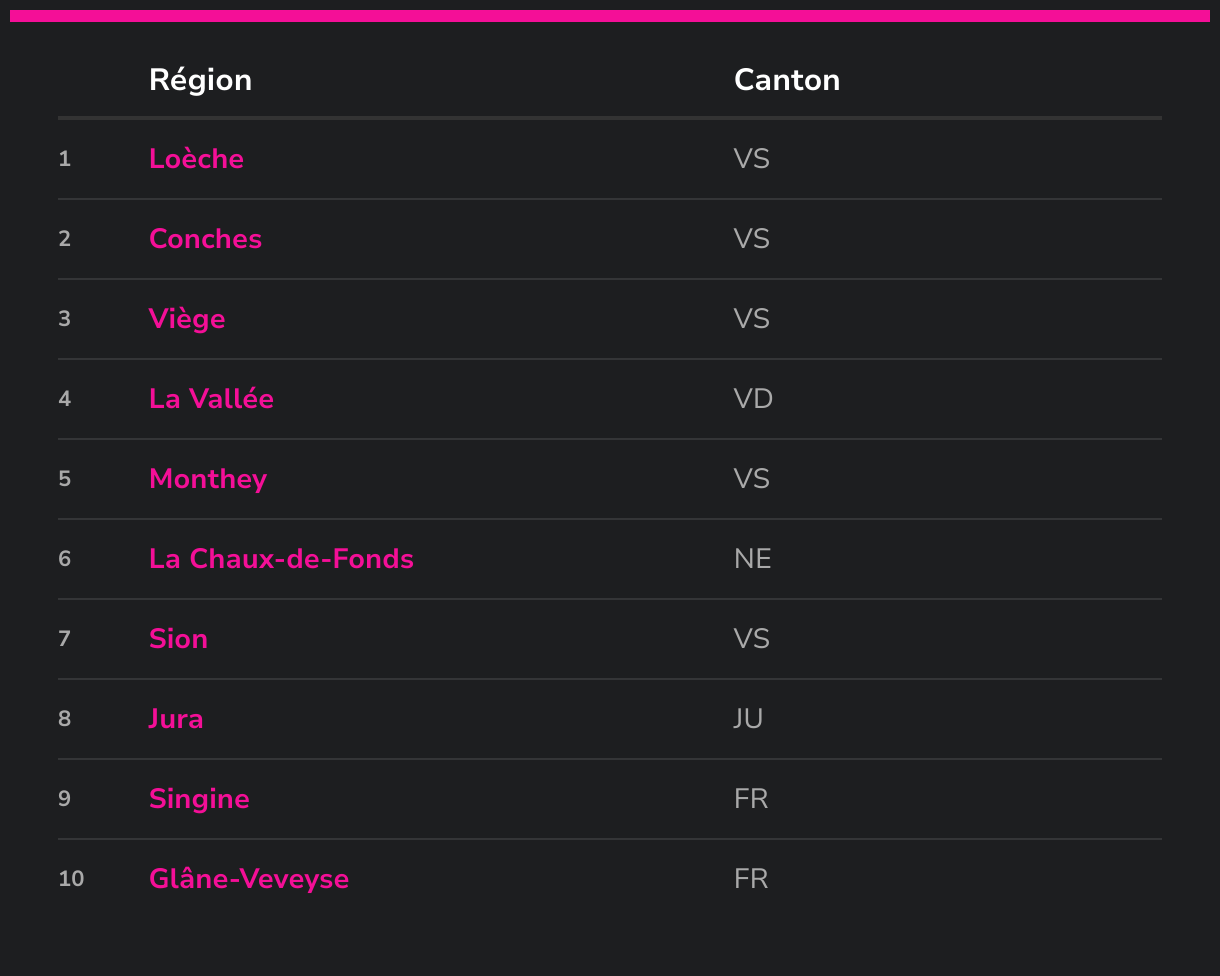Open the Sion region link
Image resolution: width=1220 pixels, height=976 pixels.
click(178, 639)
